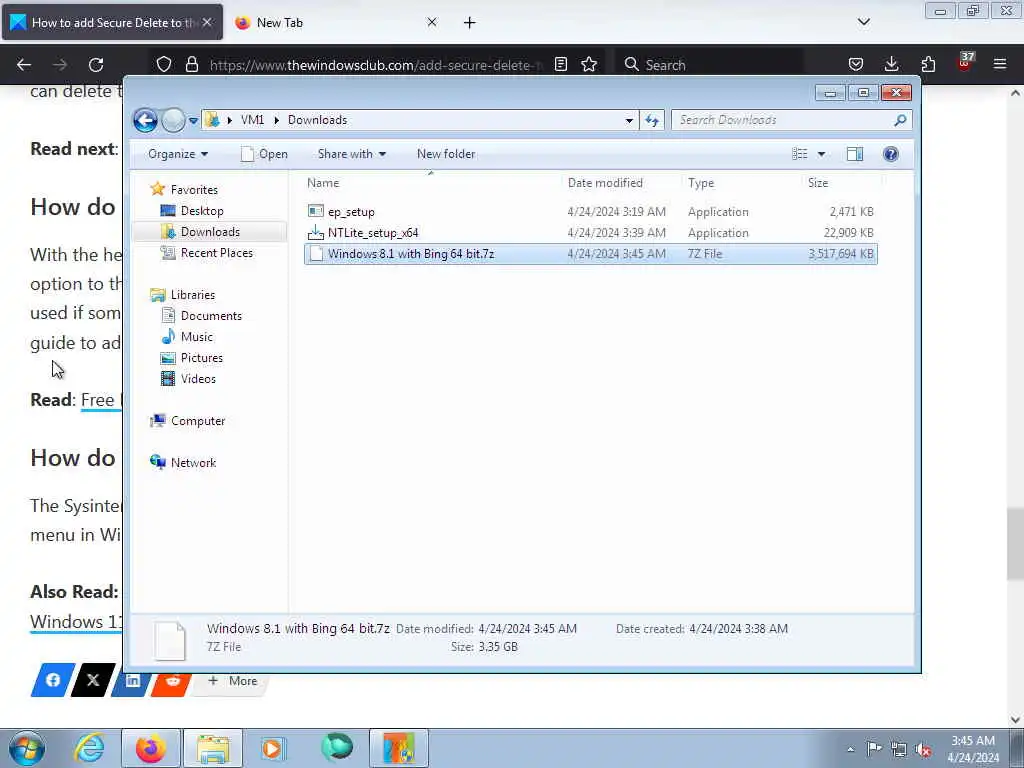Open Windows Media Player from taskbar

(x=273, y=748)
